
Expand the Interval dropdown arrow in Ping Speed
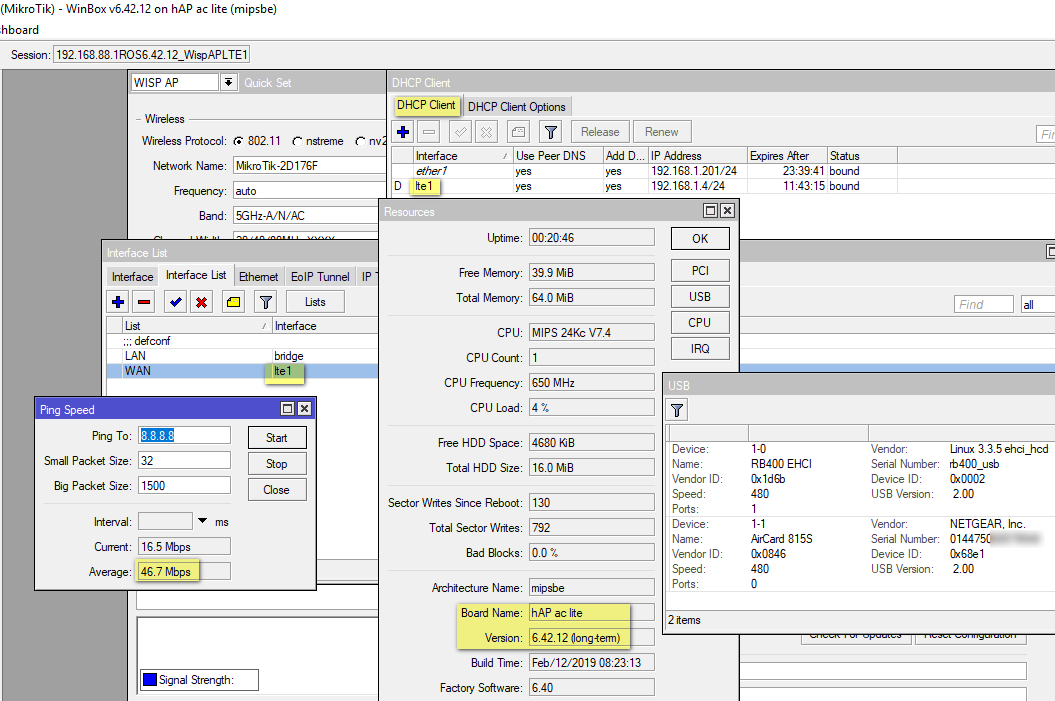pos(202,521)
